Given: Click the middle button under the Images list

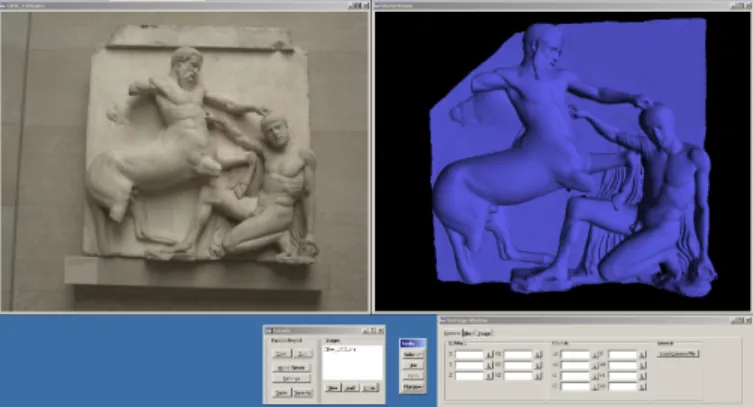Looking at the screenshot, I should coord(351,388).
